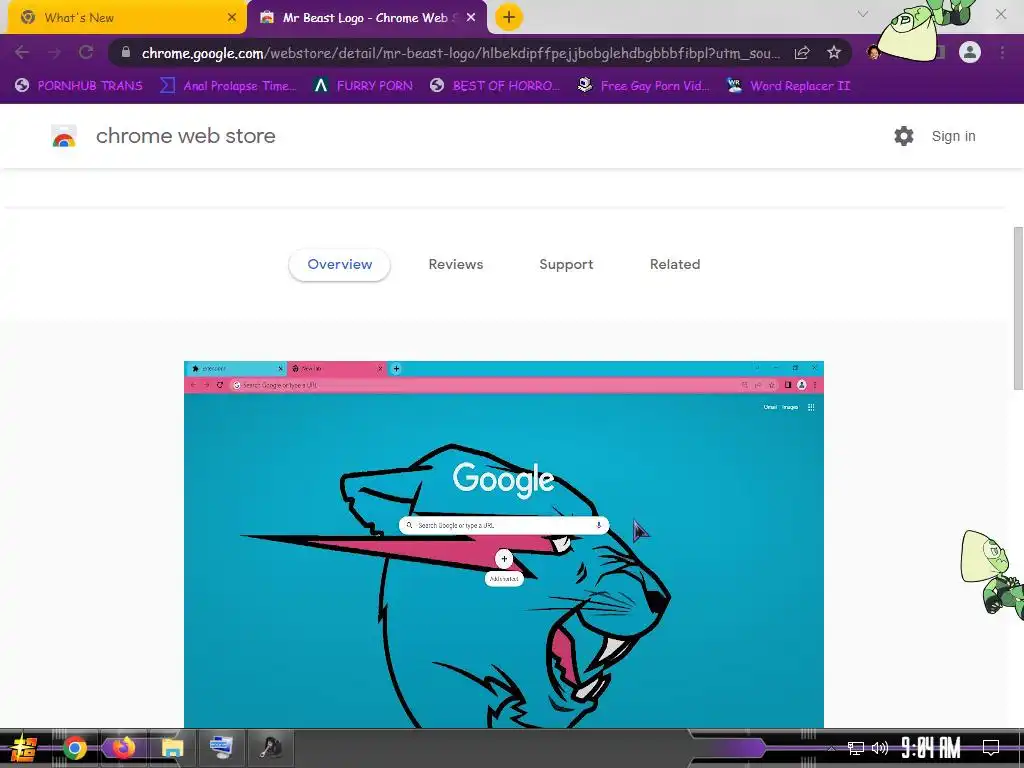Reload the current page
The height and width of the screenshot is (768, 1024).
point(86,52)
